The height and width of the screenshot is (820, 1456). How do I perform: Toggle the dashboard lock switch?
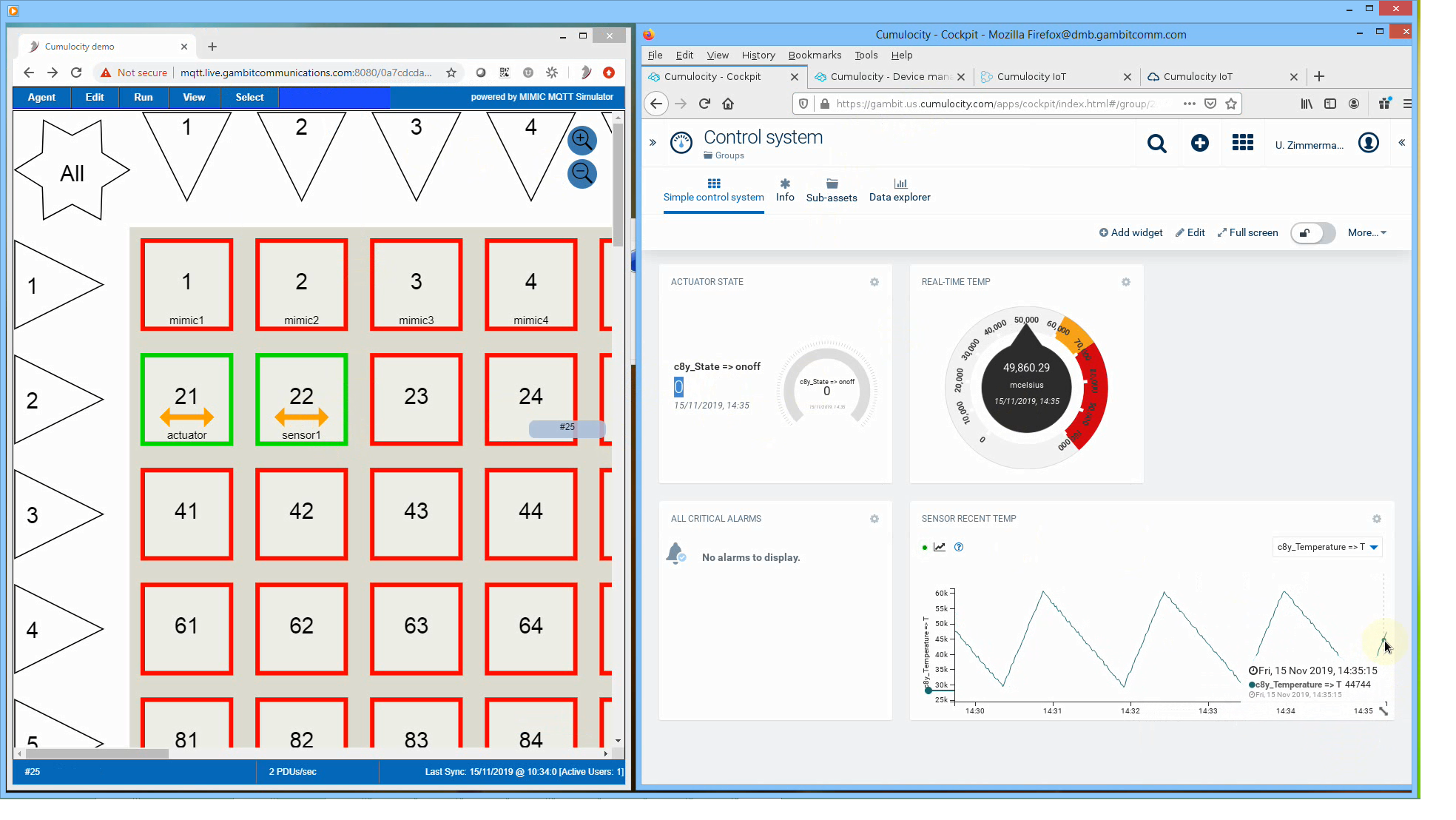1312,233
